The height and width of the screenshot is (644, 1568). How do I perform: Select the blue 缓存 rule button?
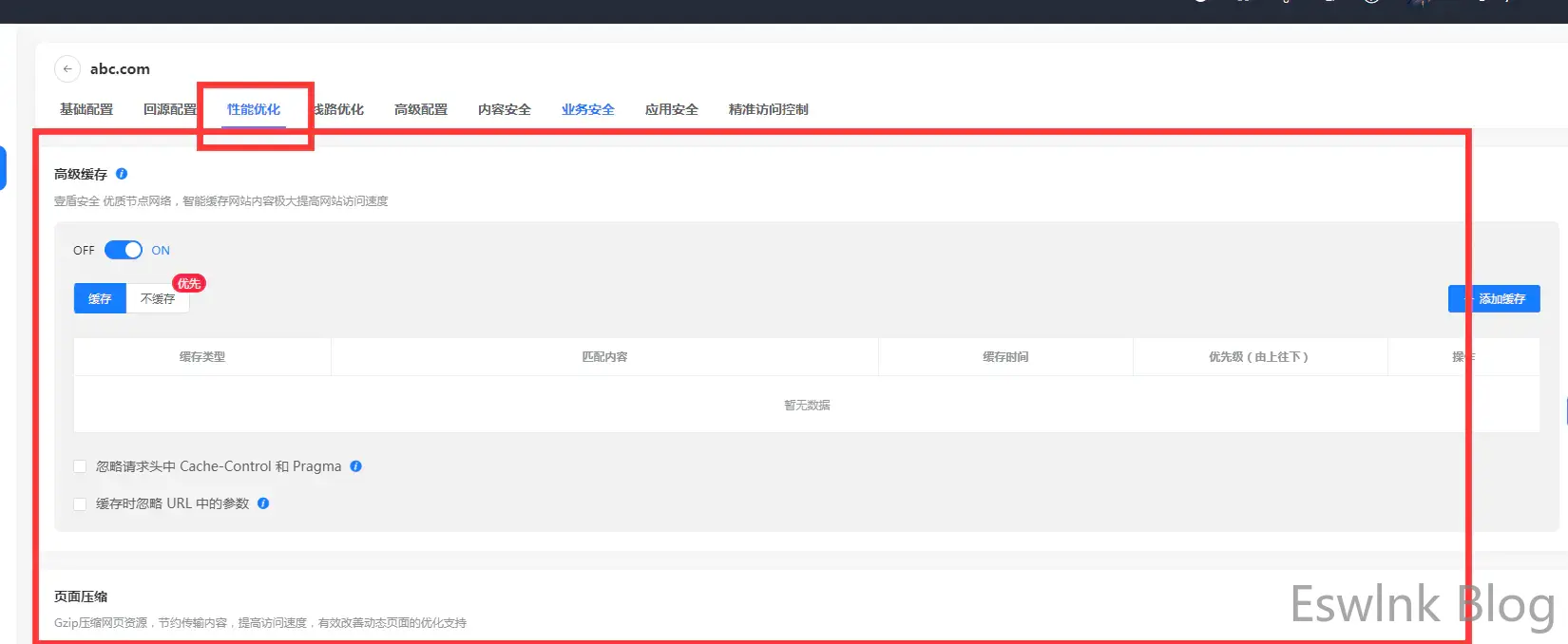(x=100, y=298)
